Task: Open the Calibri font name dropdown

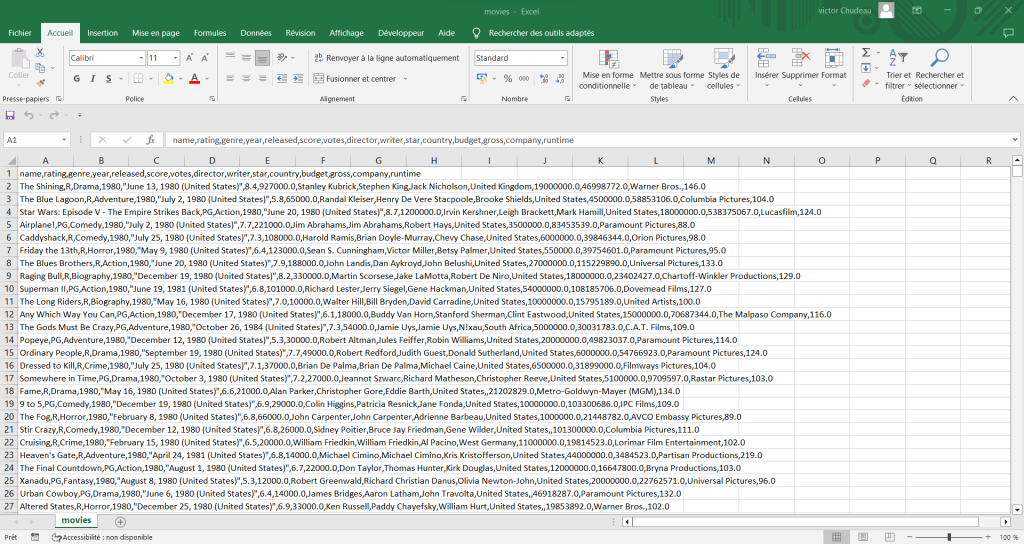Action: 141,58
